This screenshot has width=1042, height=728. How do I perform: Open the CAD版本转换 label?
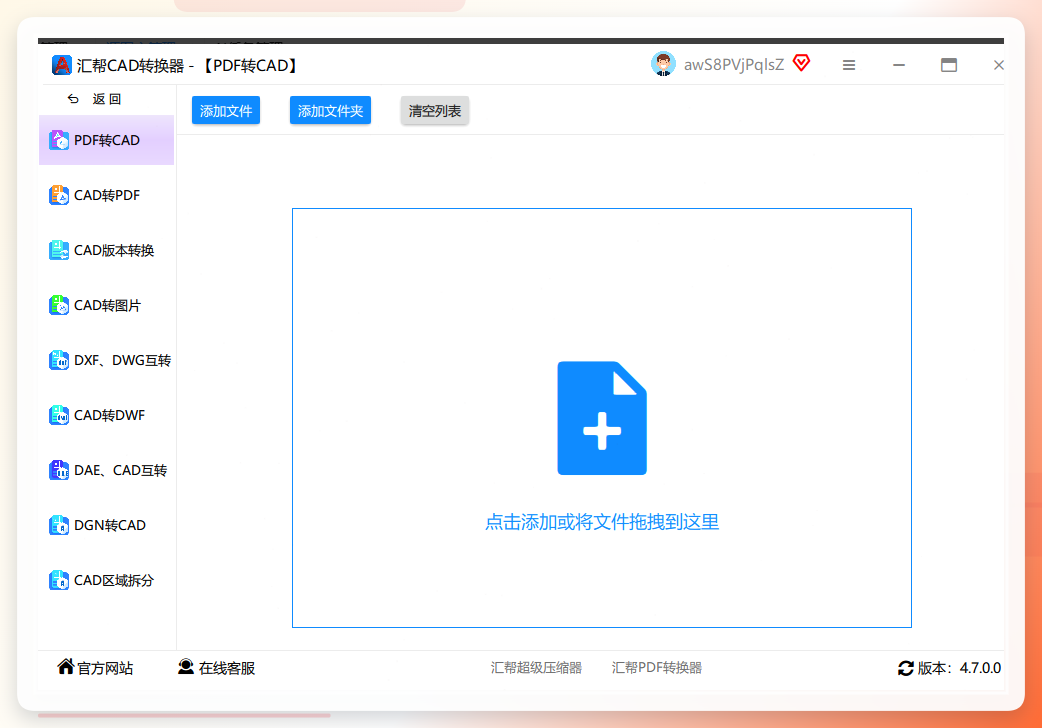point(114,251)
